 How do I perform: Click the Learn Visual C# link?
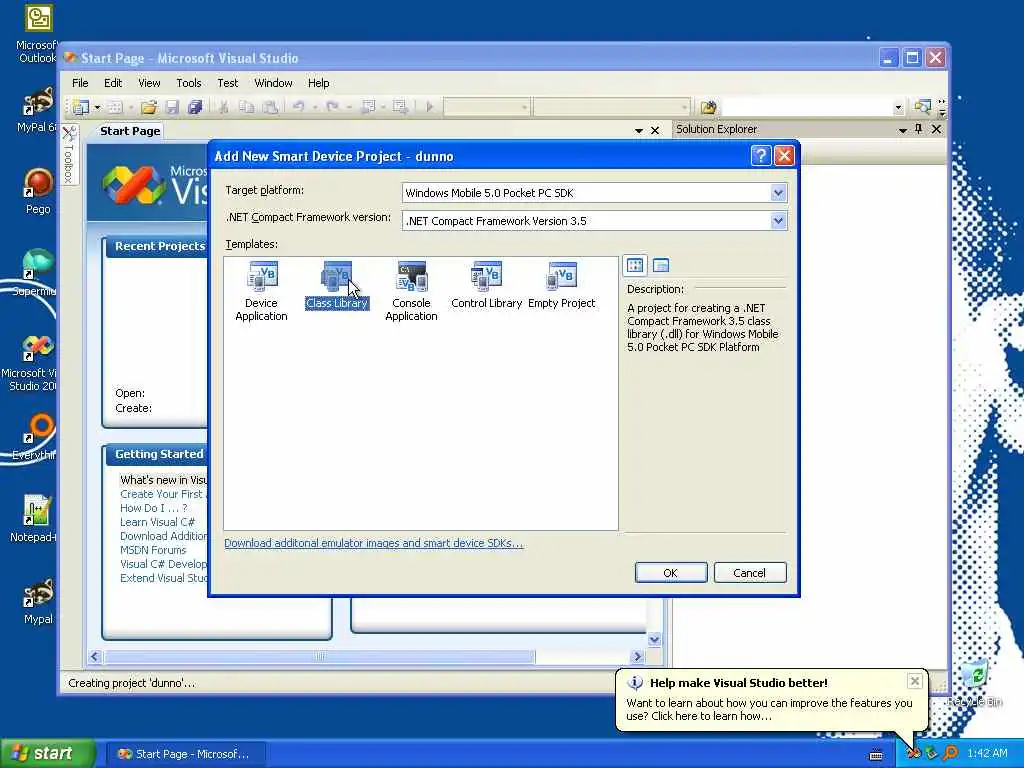[157, 522]
